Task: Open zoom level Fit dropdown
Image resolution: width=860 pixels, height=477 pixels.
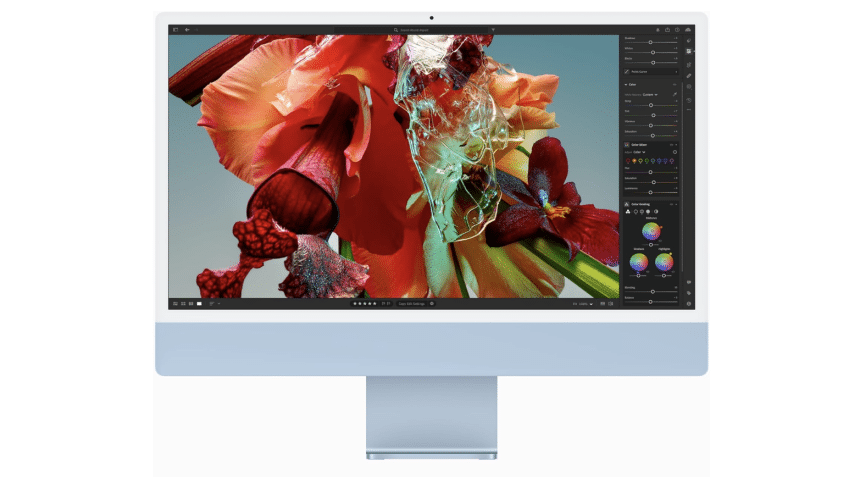Action: tap(583, 303)
